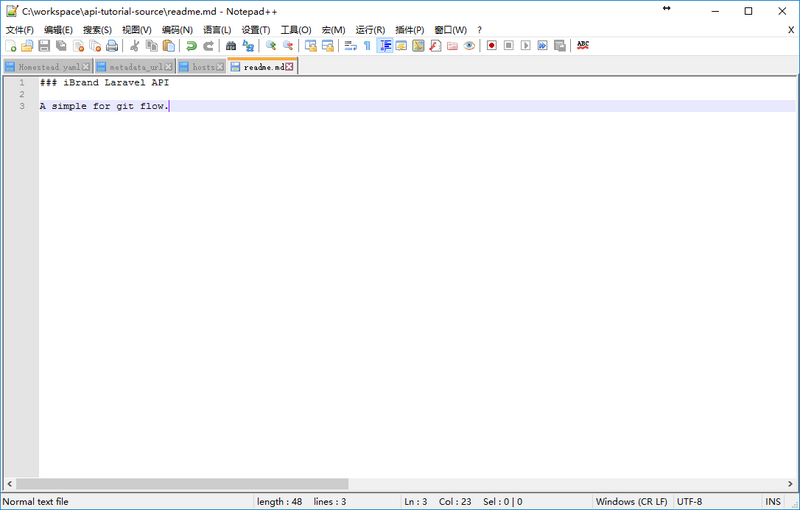Open the 编辑(E) menu

(58, 30)
